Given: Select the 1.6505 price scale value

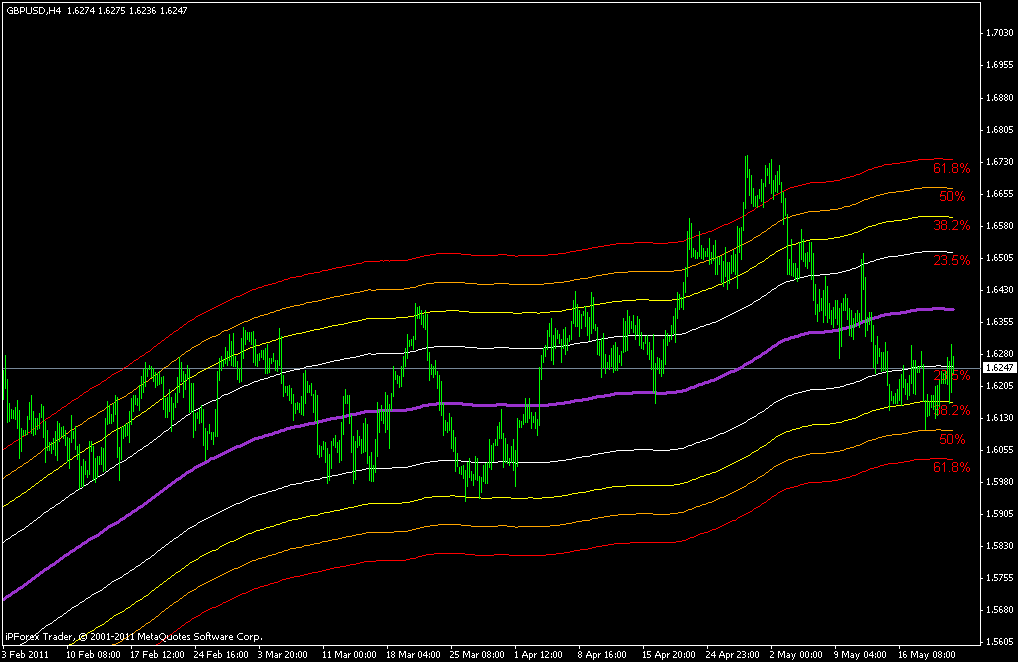Looking at the screenshot, I should coord(999,258).
